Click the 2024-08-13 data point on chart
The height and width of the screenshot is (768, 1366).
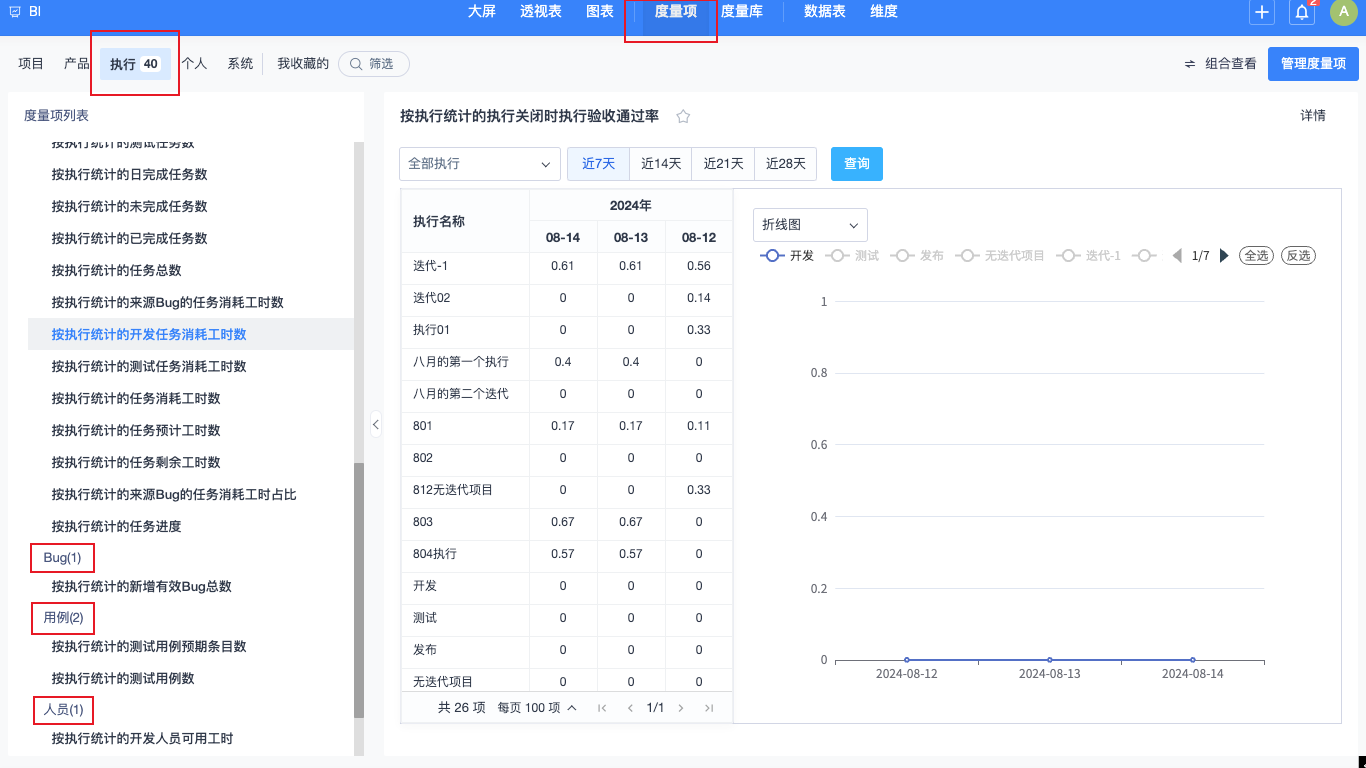click(1049, 660)
